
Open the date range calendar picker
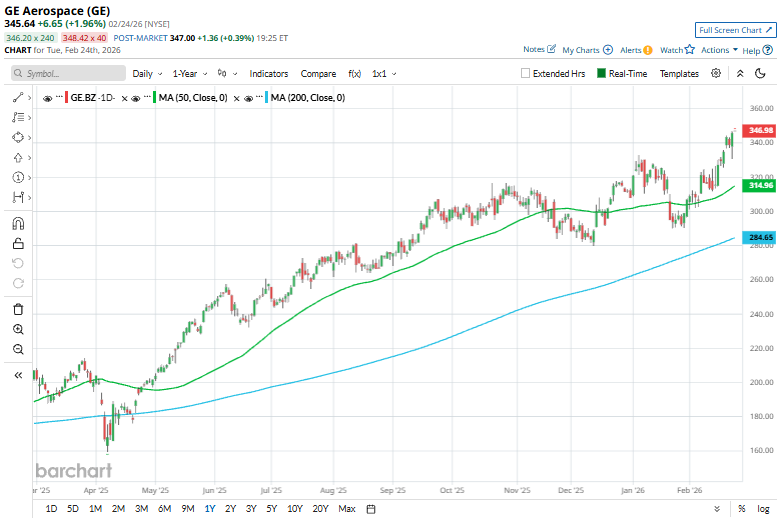click(x=371, y=509)
